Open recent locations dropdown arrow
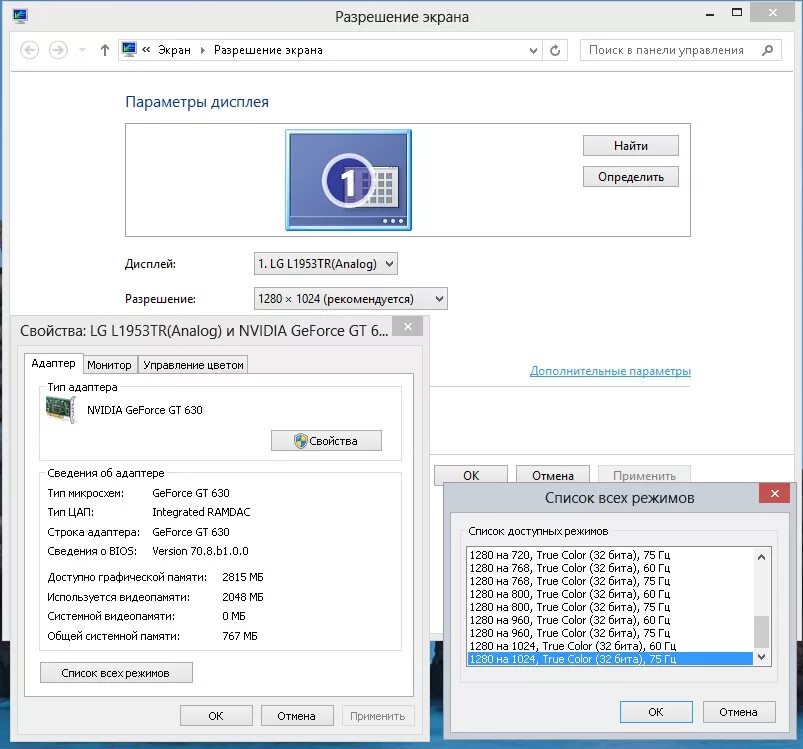 point(82,50)
